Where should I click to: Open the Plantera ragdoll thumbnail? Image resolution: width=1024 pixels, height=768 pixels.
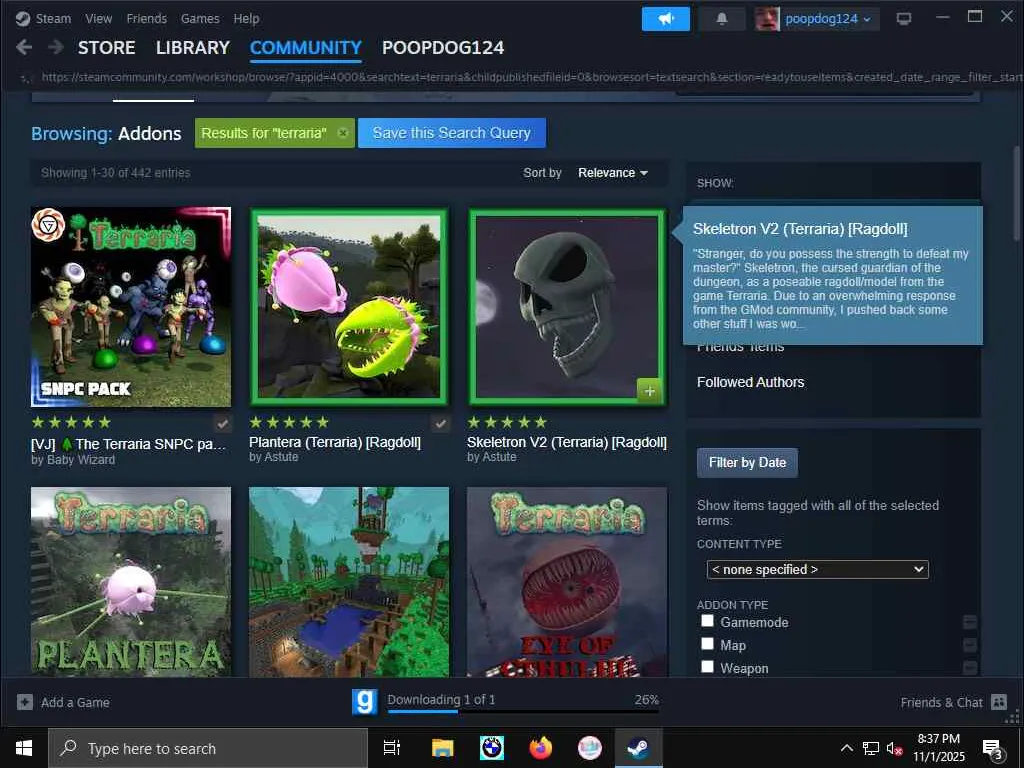[349, 307]
